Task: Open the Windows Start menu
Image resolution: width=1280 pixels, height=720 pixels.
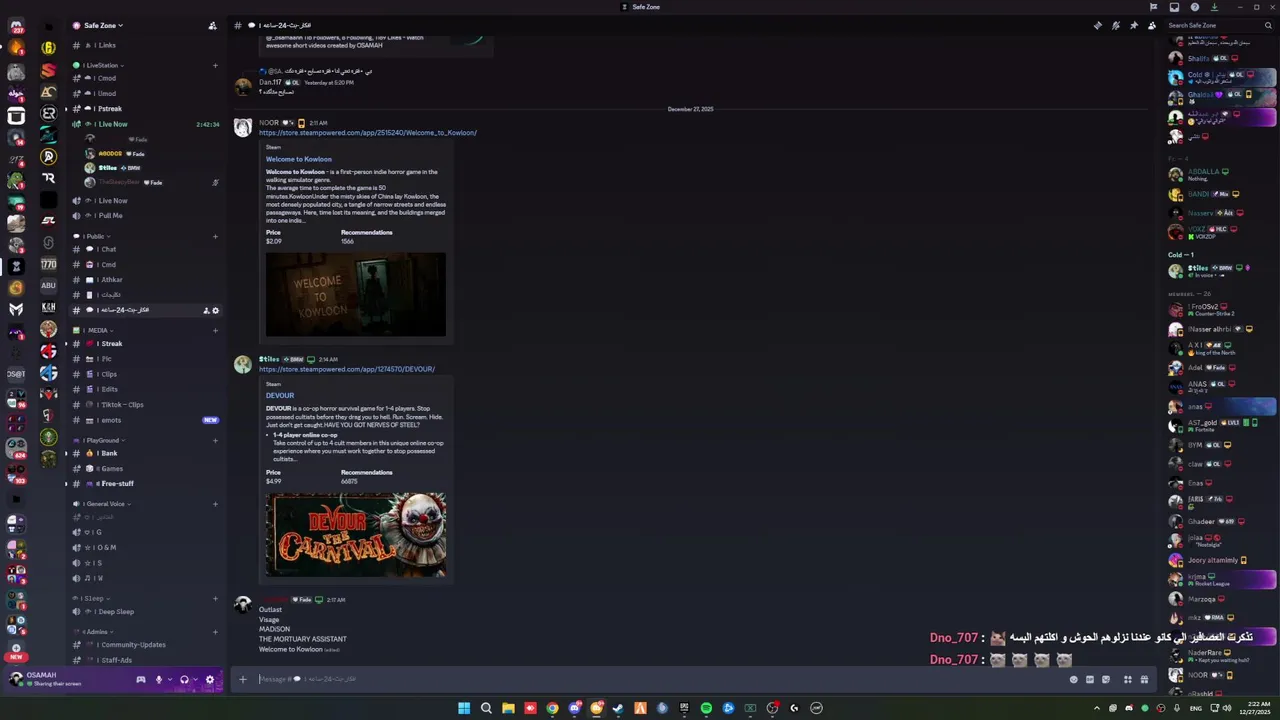Action: point(464,708)
